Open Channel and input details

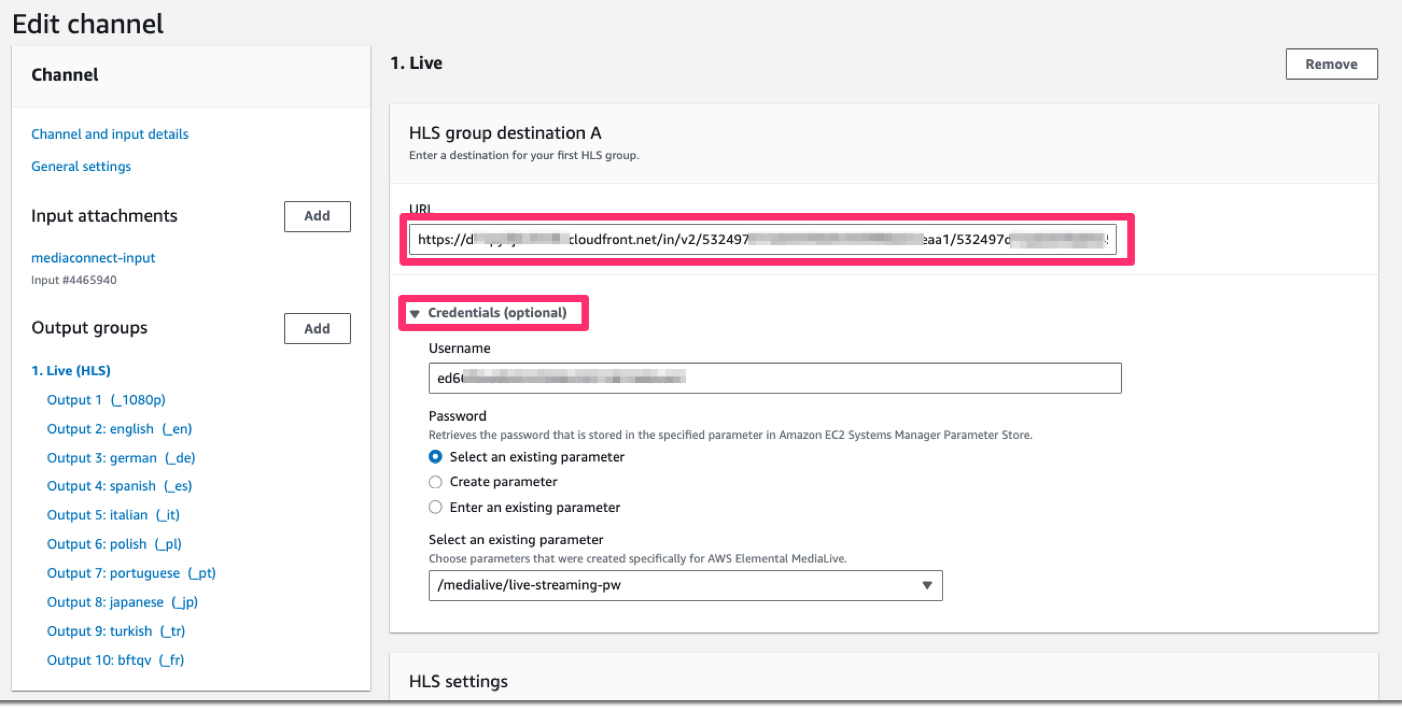[x=110, y=134]
